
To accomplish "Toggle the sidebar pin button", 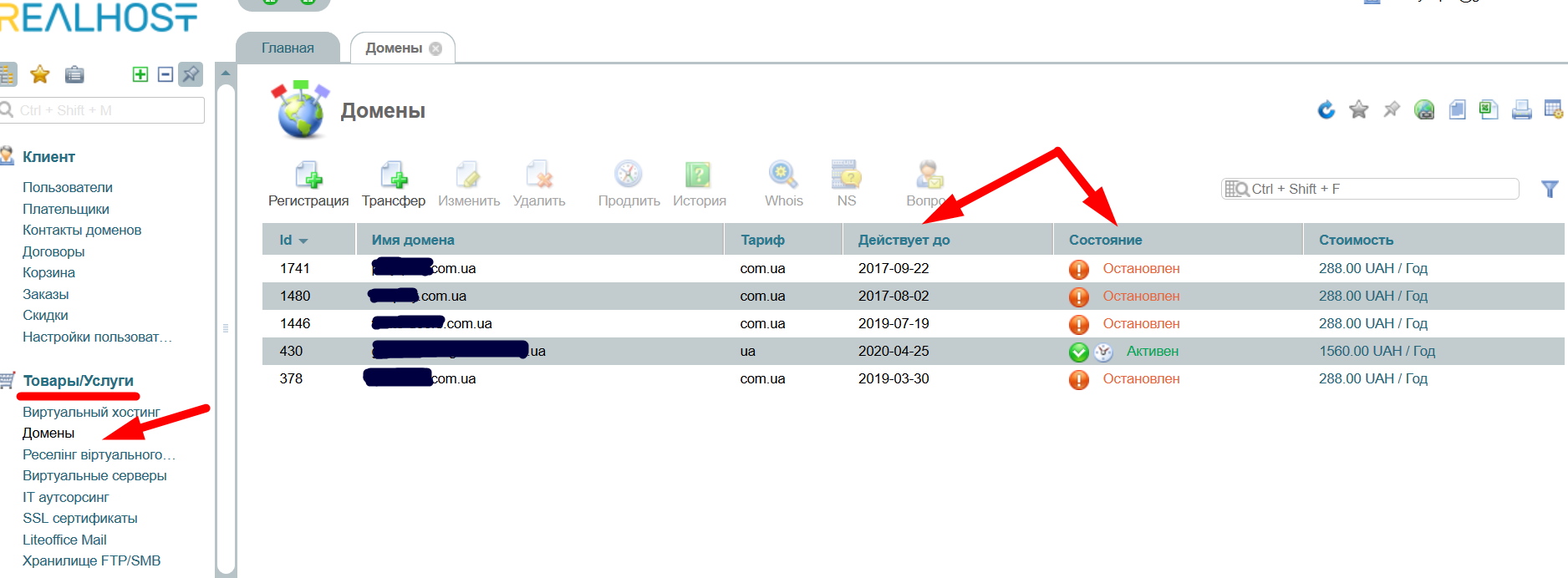I will (x=191, y=74).
